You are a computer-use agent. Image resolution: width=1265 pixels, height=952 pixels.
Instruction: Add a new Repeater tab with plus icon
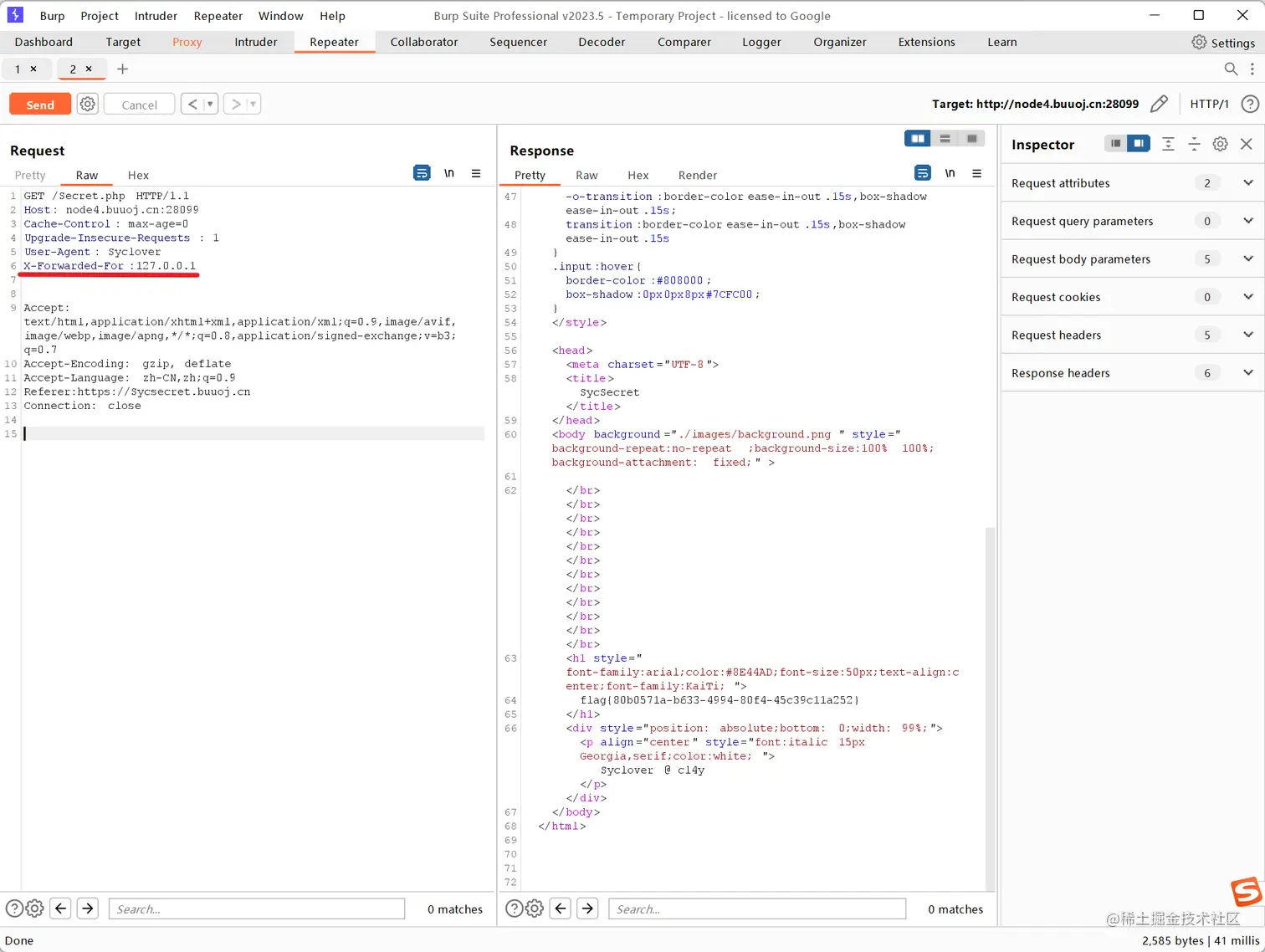(x=123, y=69)
